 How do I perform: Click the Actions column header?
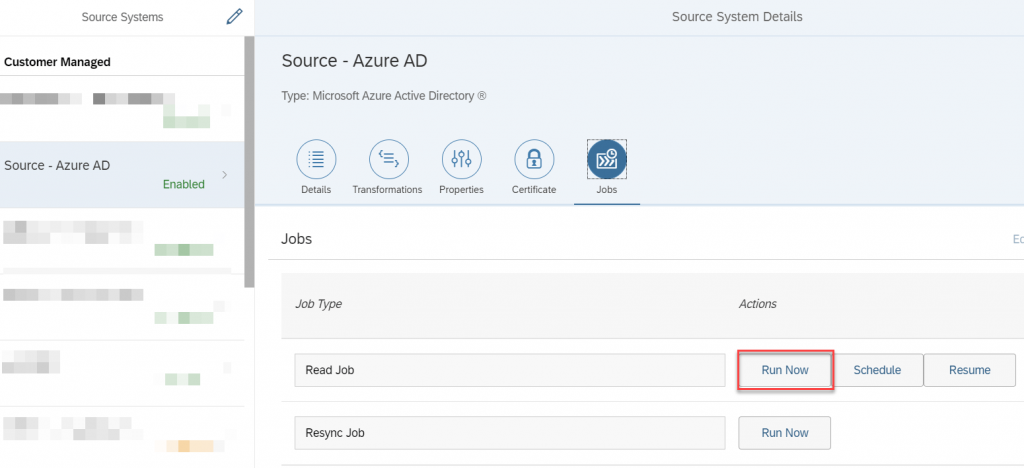click(758, 304)
